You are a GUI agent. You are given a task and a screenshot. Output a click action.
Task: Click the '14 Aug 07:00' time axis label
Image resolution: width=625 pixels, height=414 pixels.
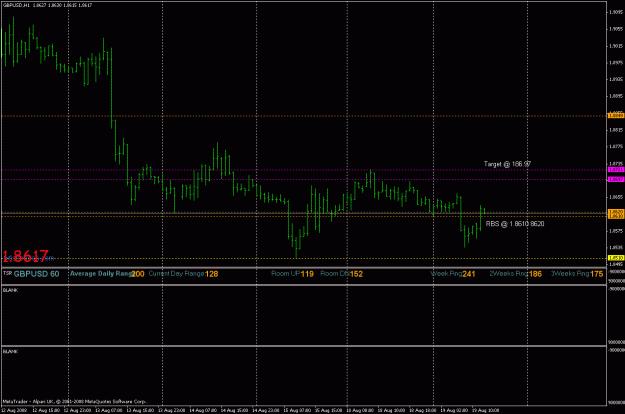coord(203,410)
